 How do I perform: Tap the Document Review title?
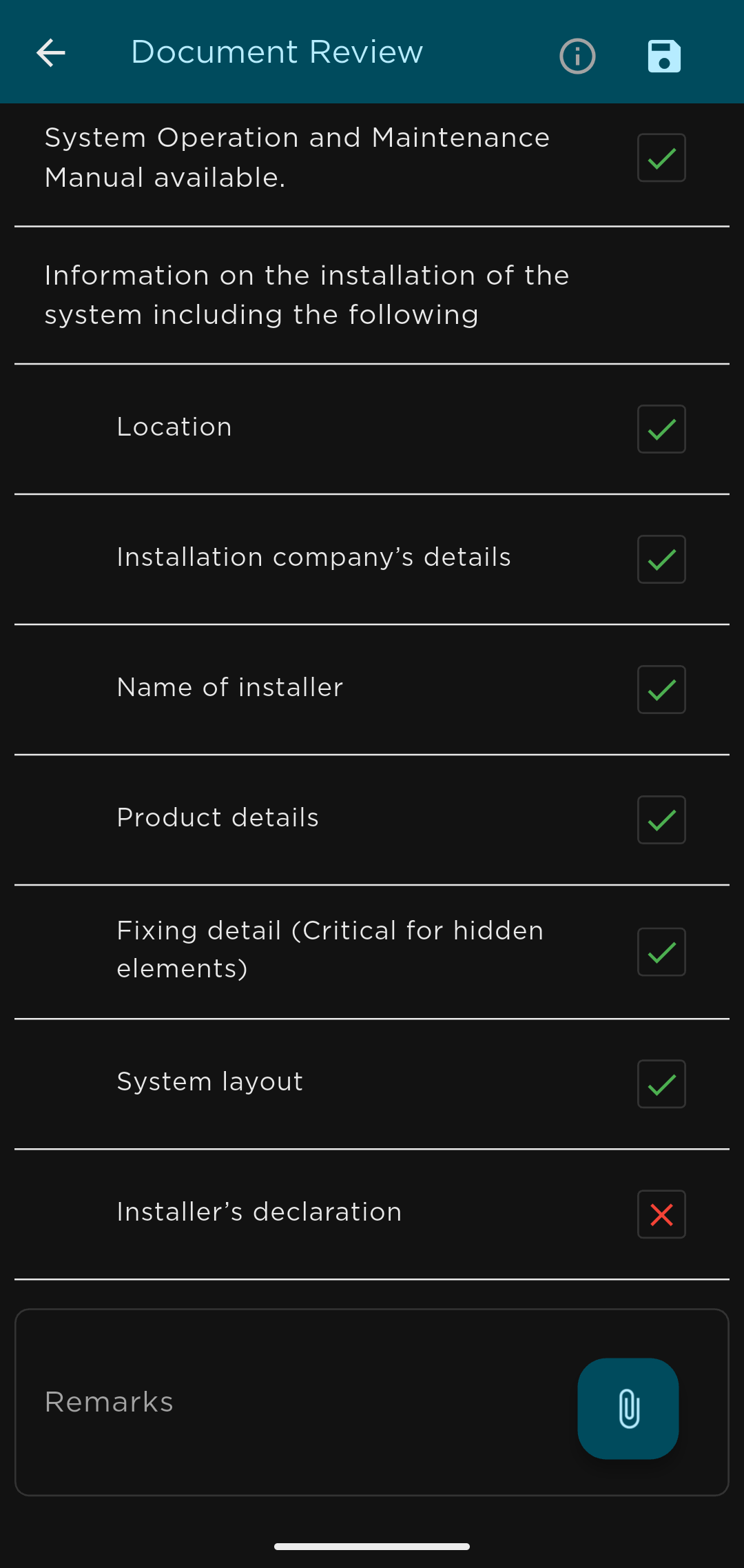[x=277, y=52]
